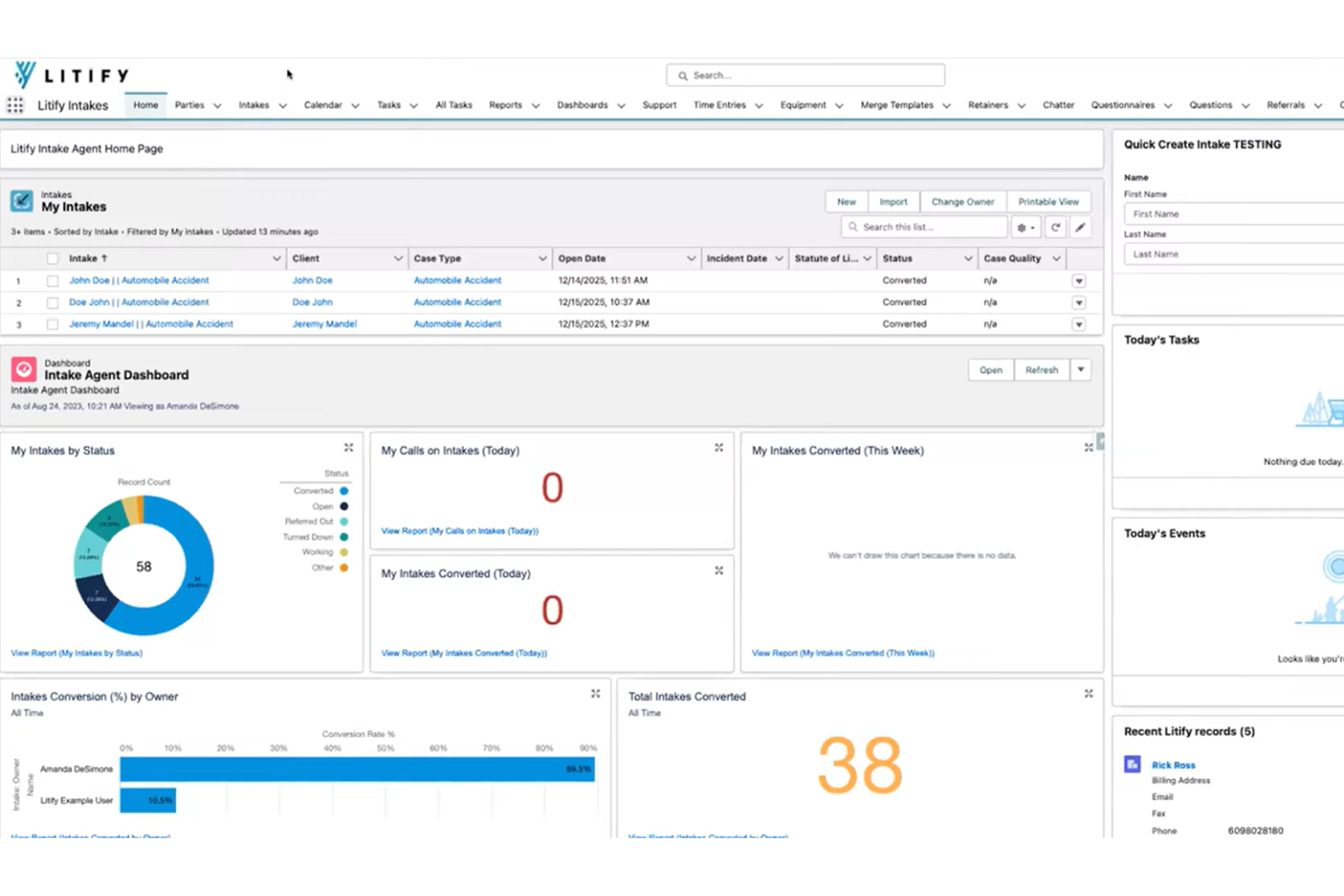1344x896 pixels.
Task: Open the Dashboards menu item
Action: click(x=583, y=105)
